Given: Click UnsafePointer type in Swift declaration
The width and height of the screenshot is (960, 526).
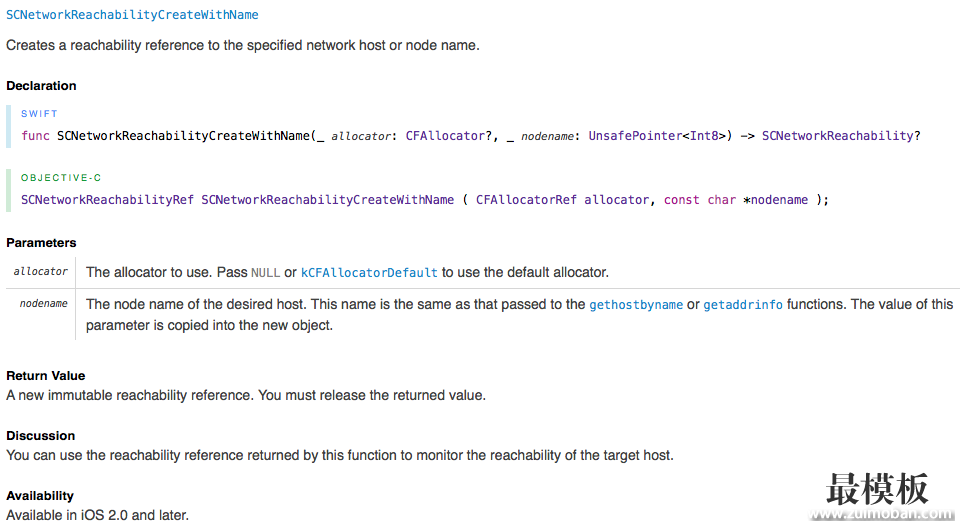Looking at the screenshot, I should click(x=635, y=136).
